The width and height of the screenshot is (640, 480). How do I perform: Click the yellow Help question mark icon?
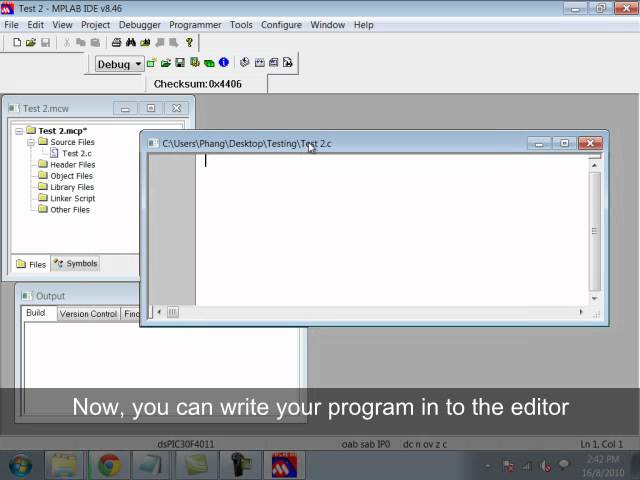[x=189, y=42]
